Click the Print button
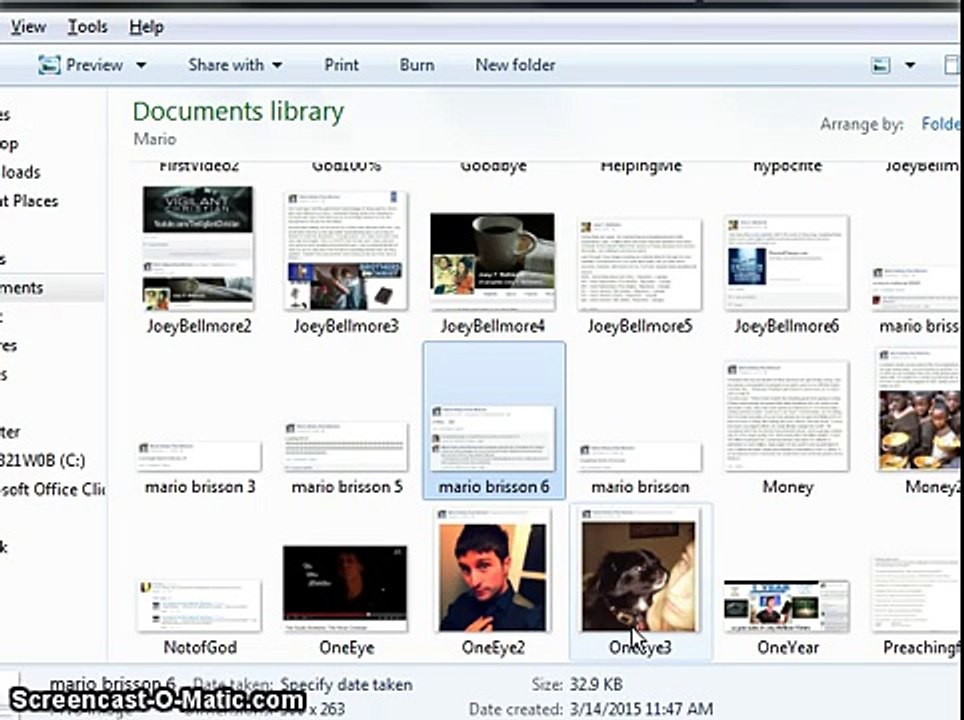 click(341, 65)
